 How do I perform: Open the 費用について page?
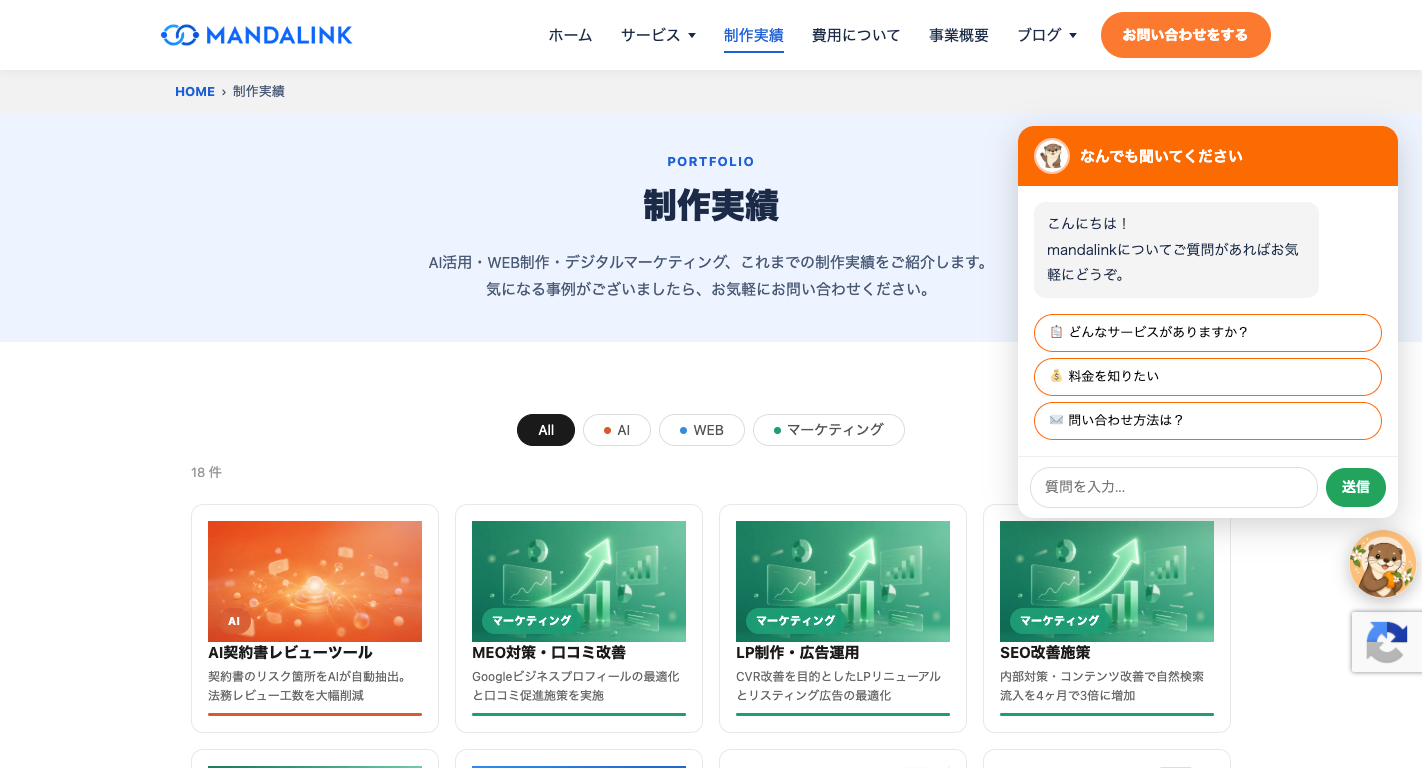point(856,35)
